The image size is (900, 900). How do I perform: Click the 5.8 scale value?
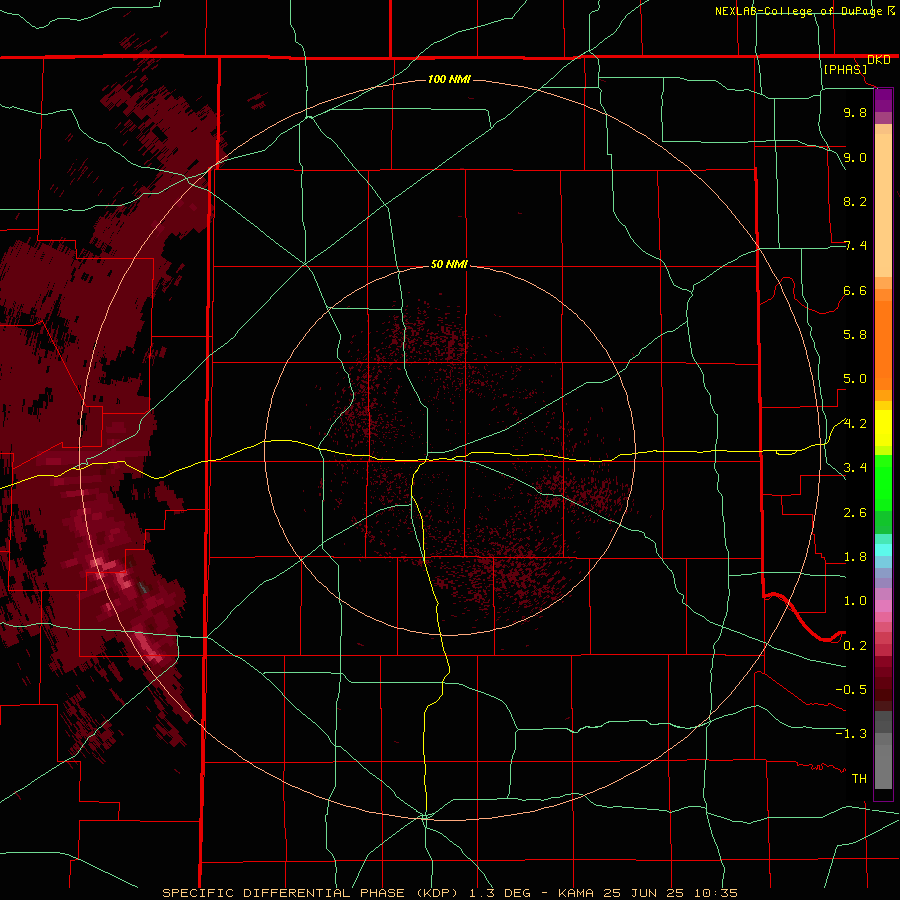pos(855,335)
